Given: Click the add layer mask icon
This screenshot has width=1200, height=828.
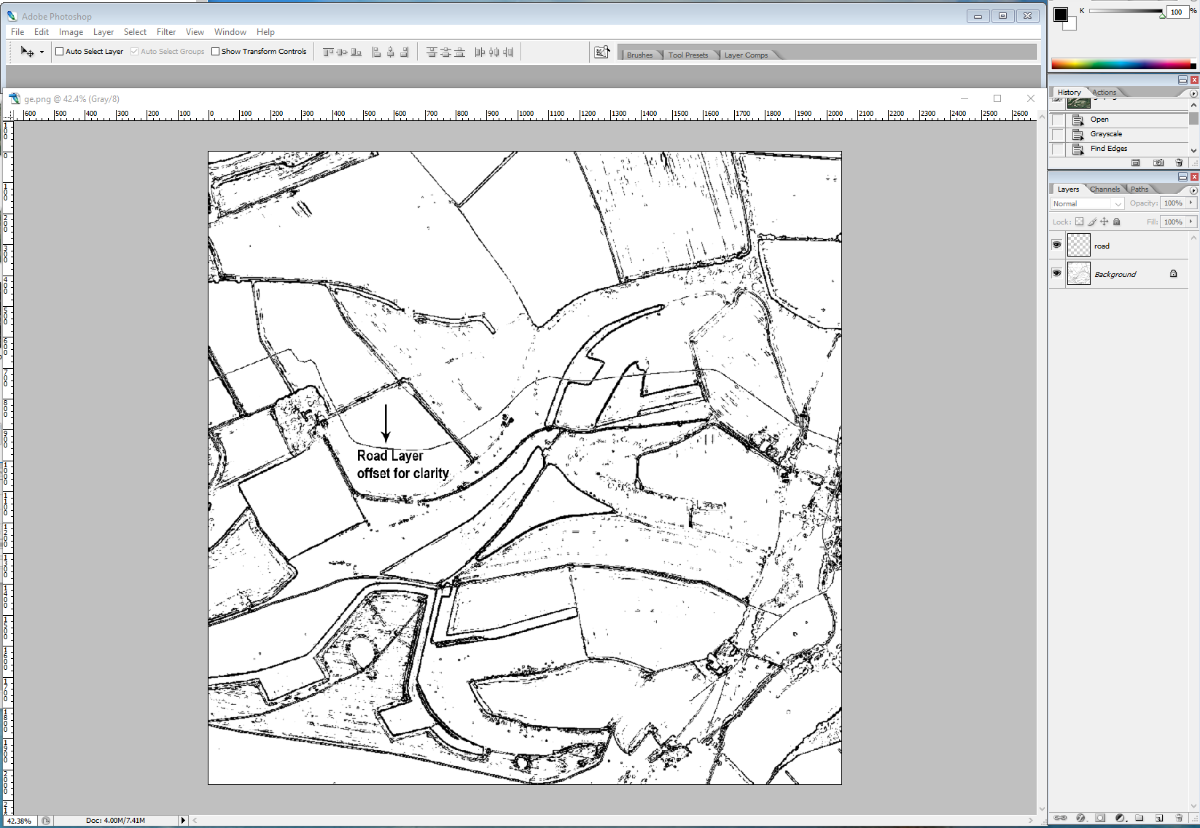Looking at the screenshot, I should [1100, 817].
